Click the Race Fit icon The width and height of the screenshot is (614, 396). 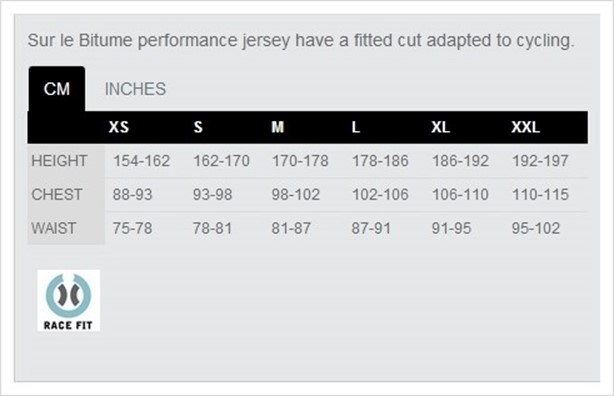point(69,300)
